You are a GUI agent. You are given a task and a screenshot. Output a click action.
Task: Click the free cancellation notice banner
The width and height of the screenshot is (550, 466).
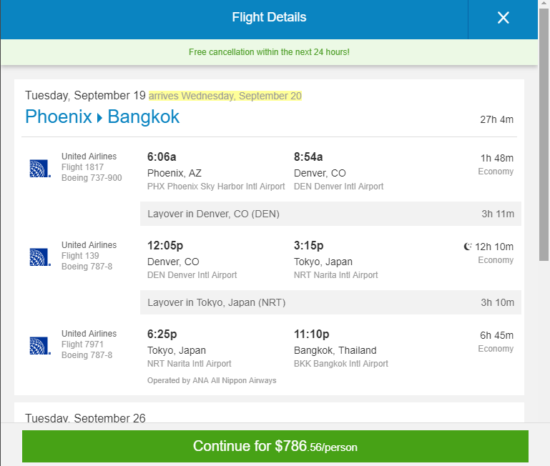269,52
